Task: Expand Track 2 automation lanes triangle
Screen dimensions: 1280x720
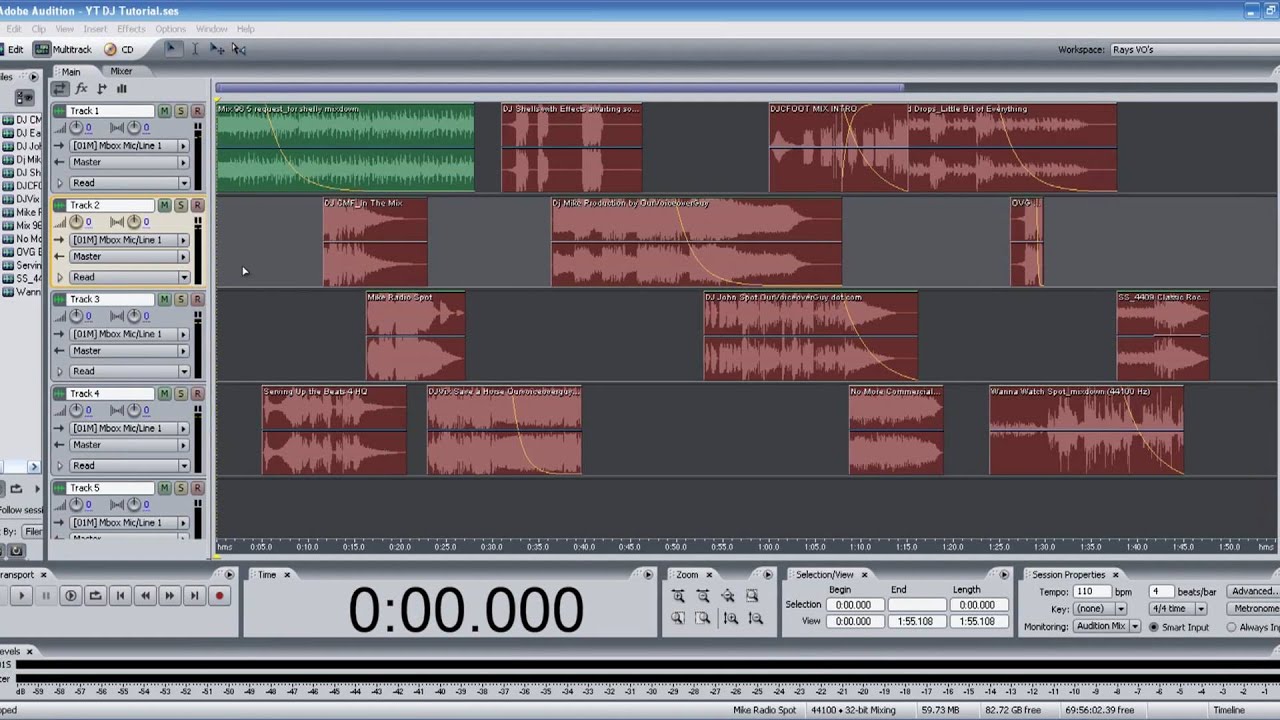Action: pos(60,277)
